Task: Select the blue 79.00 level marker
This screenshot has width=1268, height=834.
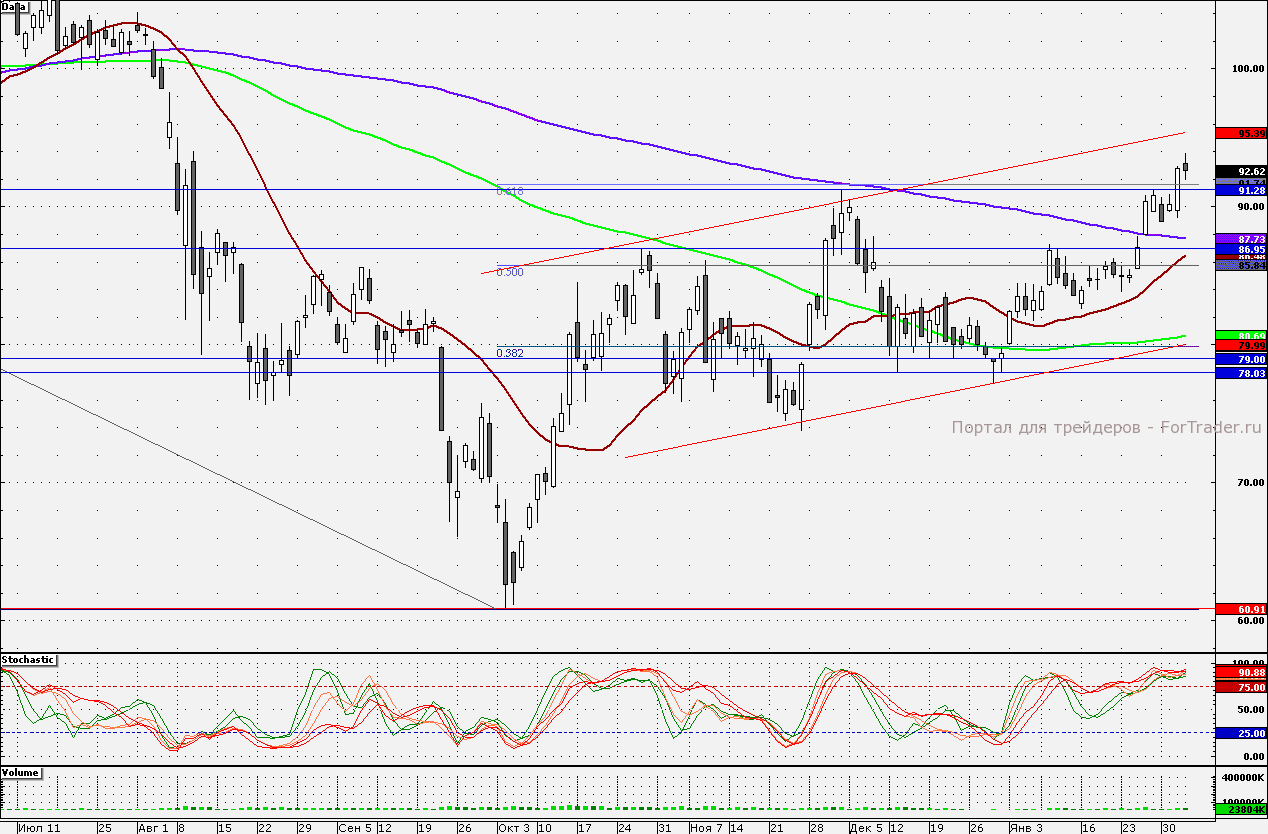Action: point(1239,359)
